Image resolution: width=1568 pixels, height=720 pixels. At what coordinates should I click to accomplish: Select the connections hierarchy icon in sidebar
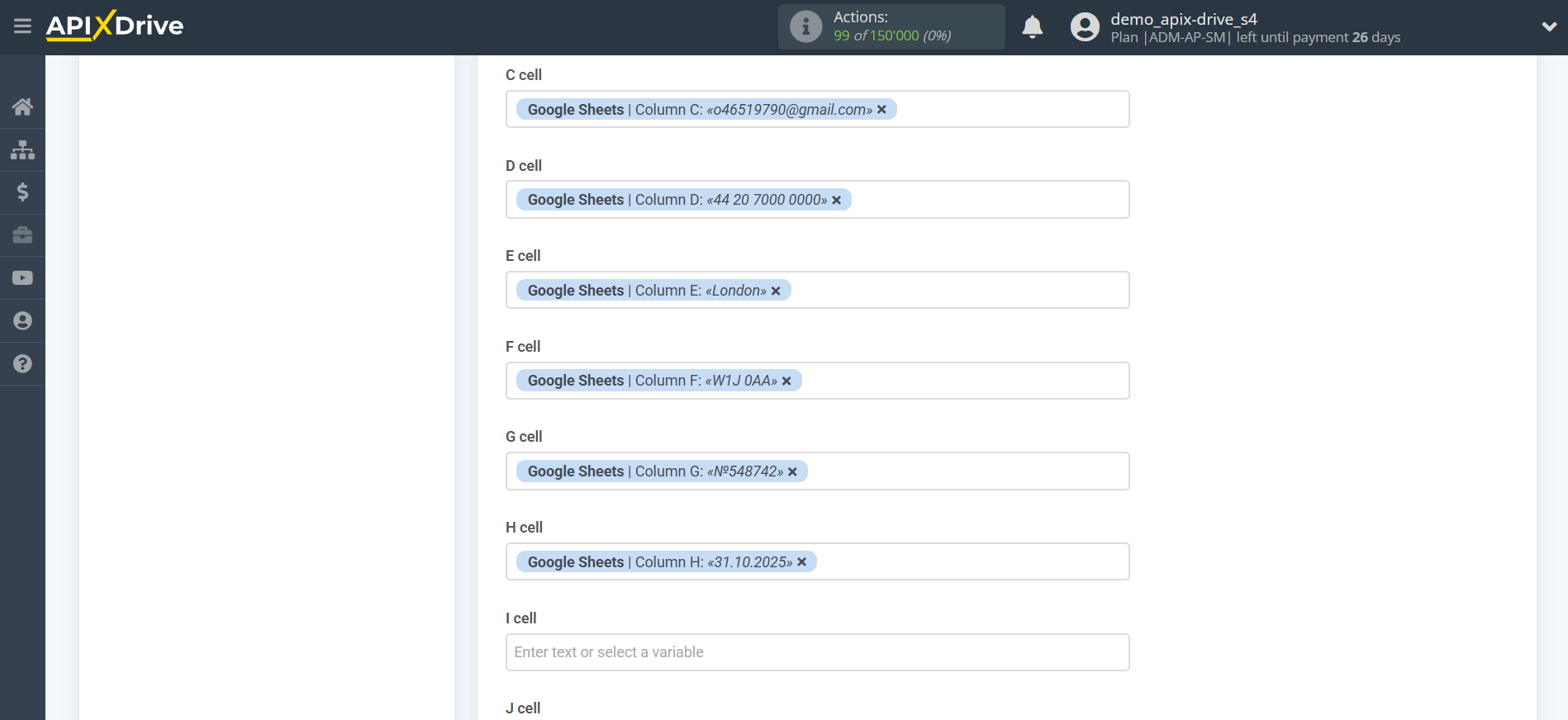[x=22, y=149]
